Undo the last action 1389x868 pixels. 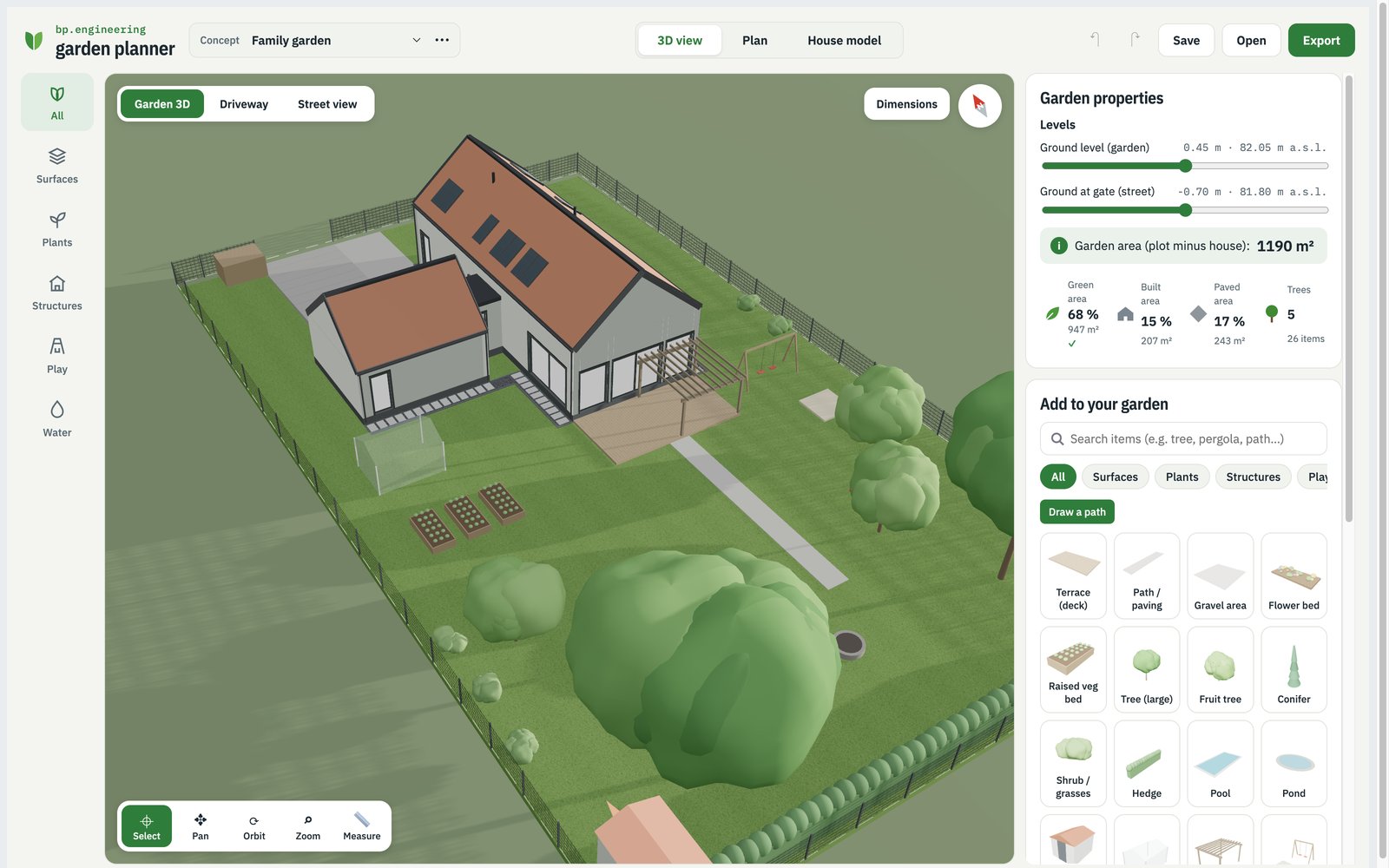coord(1096,40)
